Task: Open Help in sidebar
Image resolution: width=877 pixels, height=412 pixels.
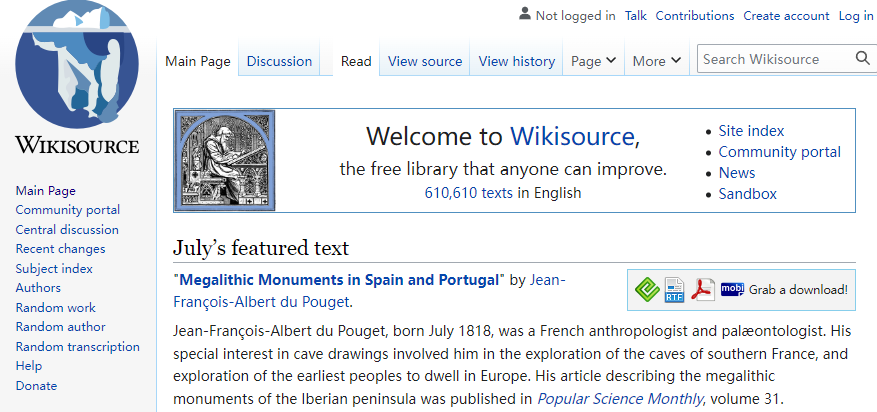Action: [29, 366]
